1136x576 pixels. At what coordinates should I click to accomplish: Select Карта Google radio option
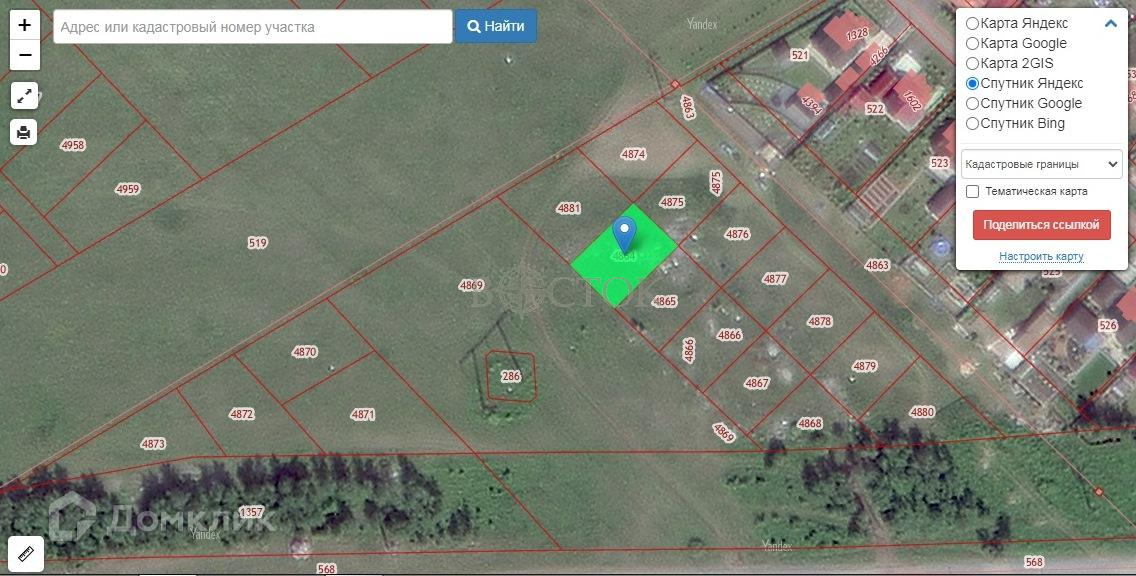click(x=972, y=43)
